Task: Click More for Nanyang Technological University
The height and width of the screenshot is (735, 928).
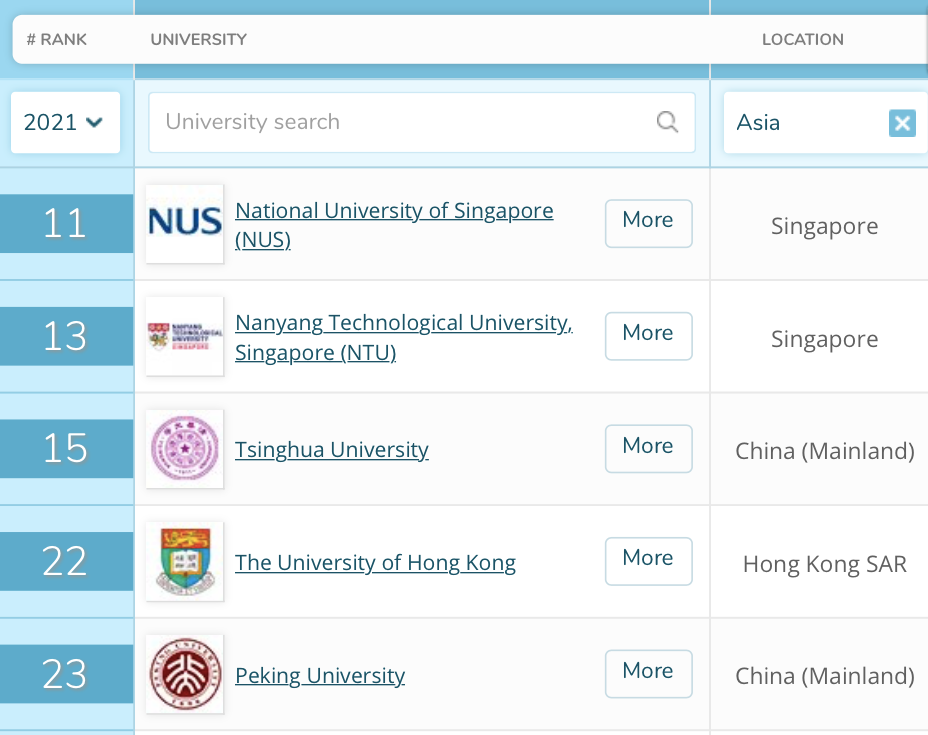Action: click(648, 336)
